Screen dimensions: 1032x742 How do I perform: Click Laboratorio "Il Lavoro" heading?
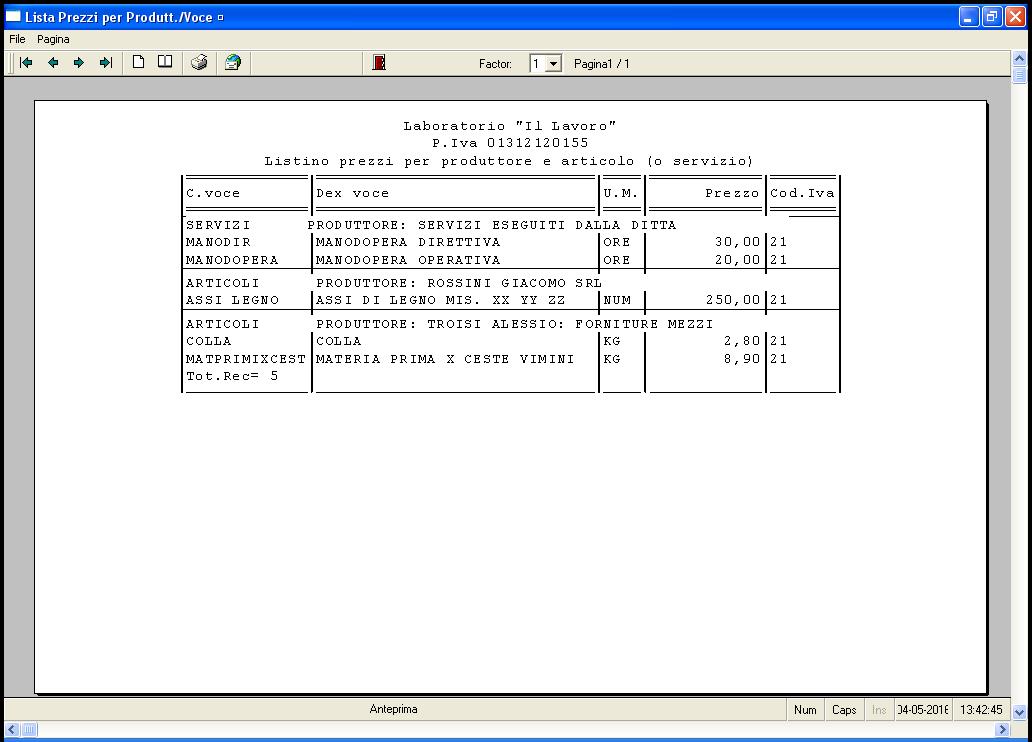[510, 125]
